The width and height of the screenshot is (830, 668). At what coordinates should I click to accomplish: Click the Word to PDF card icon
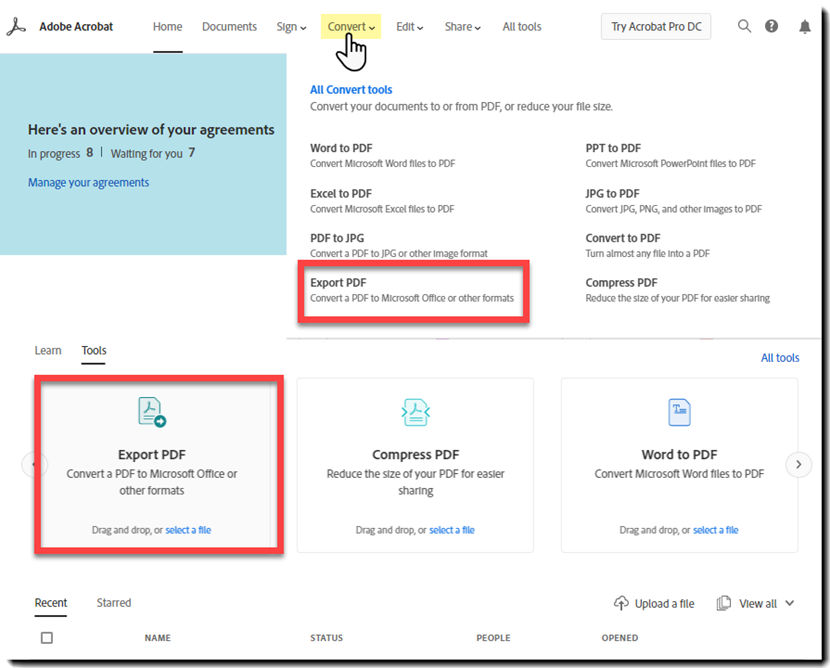click(x=679, y=412)
